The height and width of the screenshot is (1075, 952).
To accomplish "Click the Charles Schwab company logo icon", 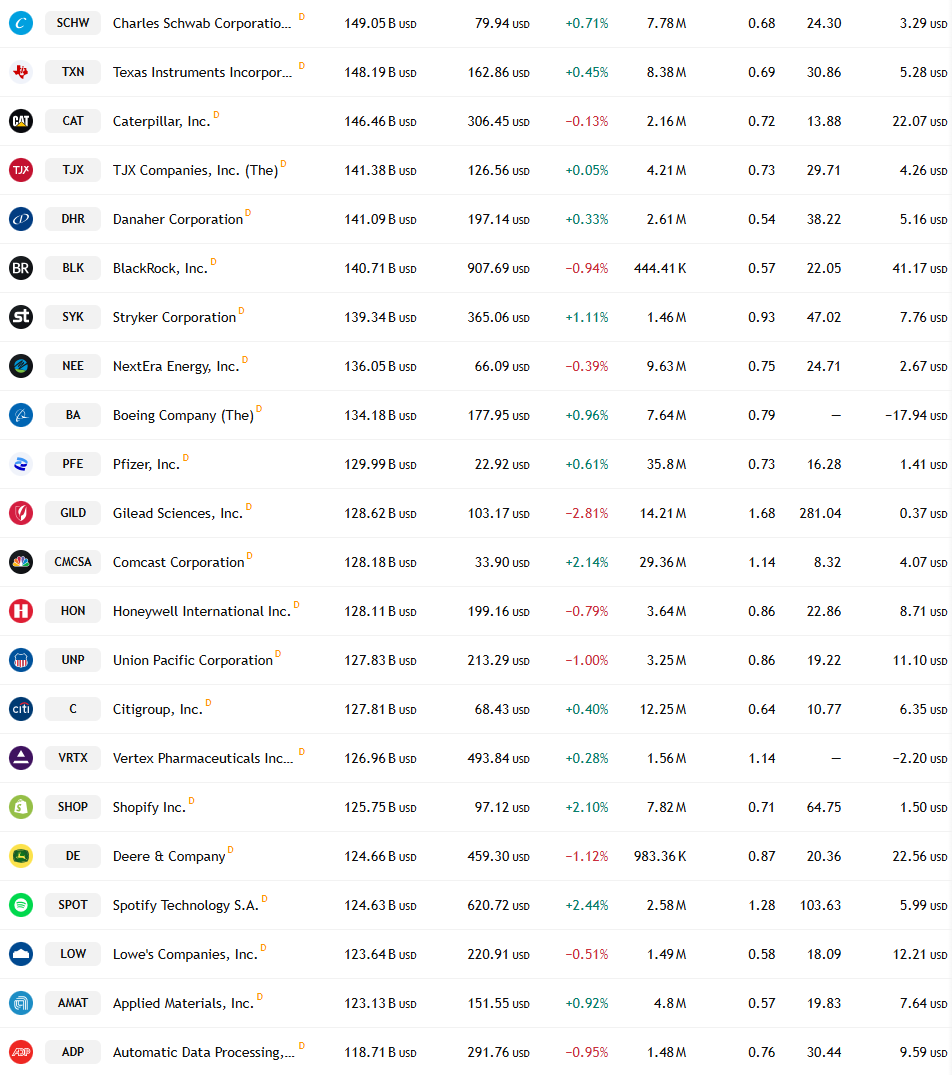I will (x=21, y=23).
